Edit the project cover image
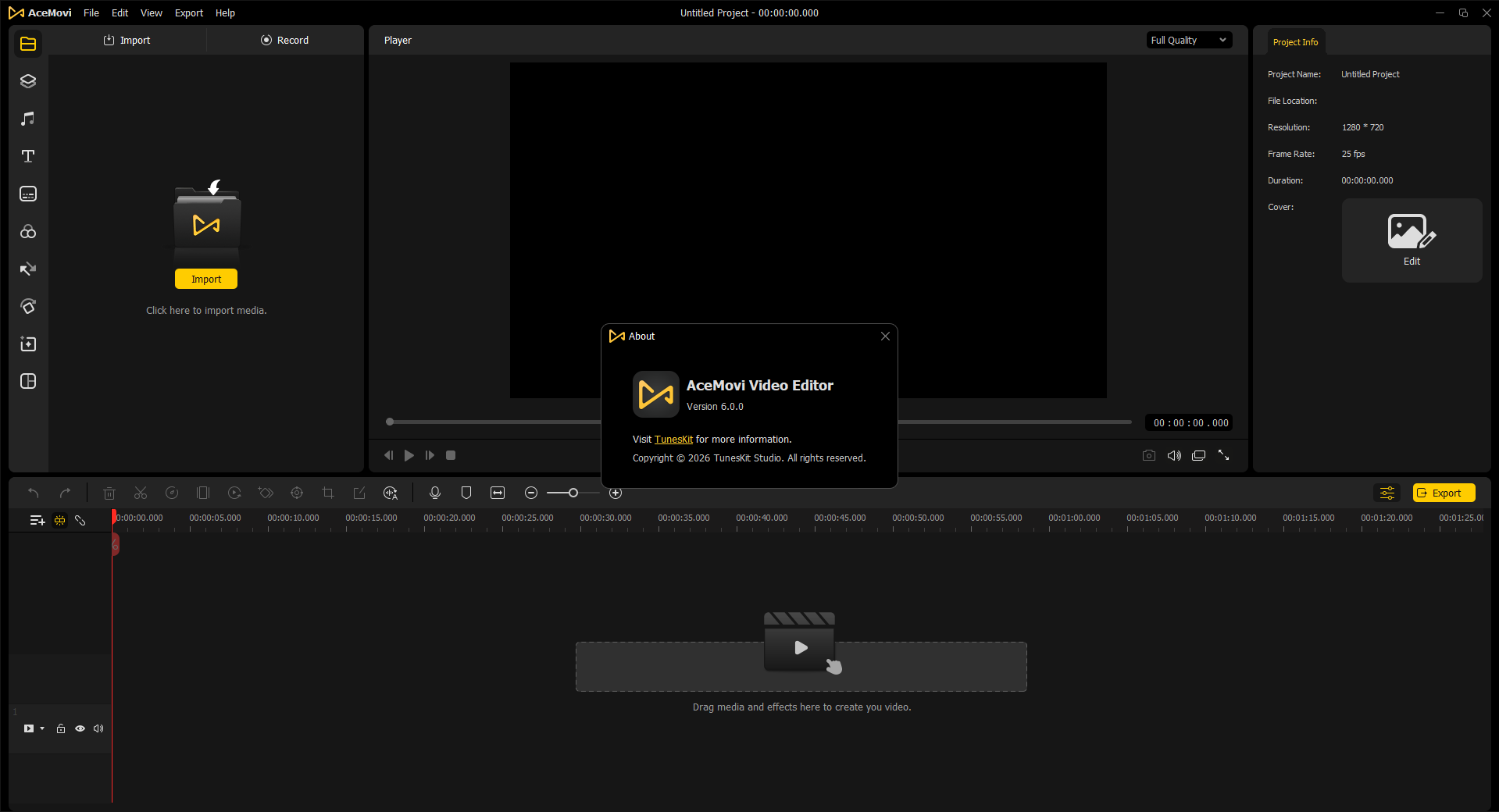 pos(1412,240)
